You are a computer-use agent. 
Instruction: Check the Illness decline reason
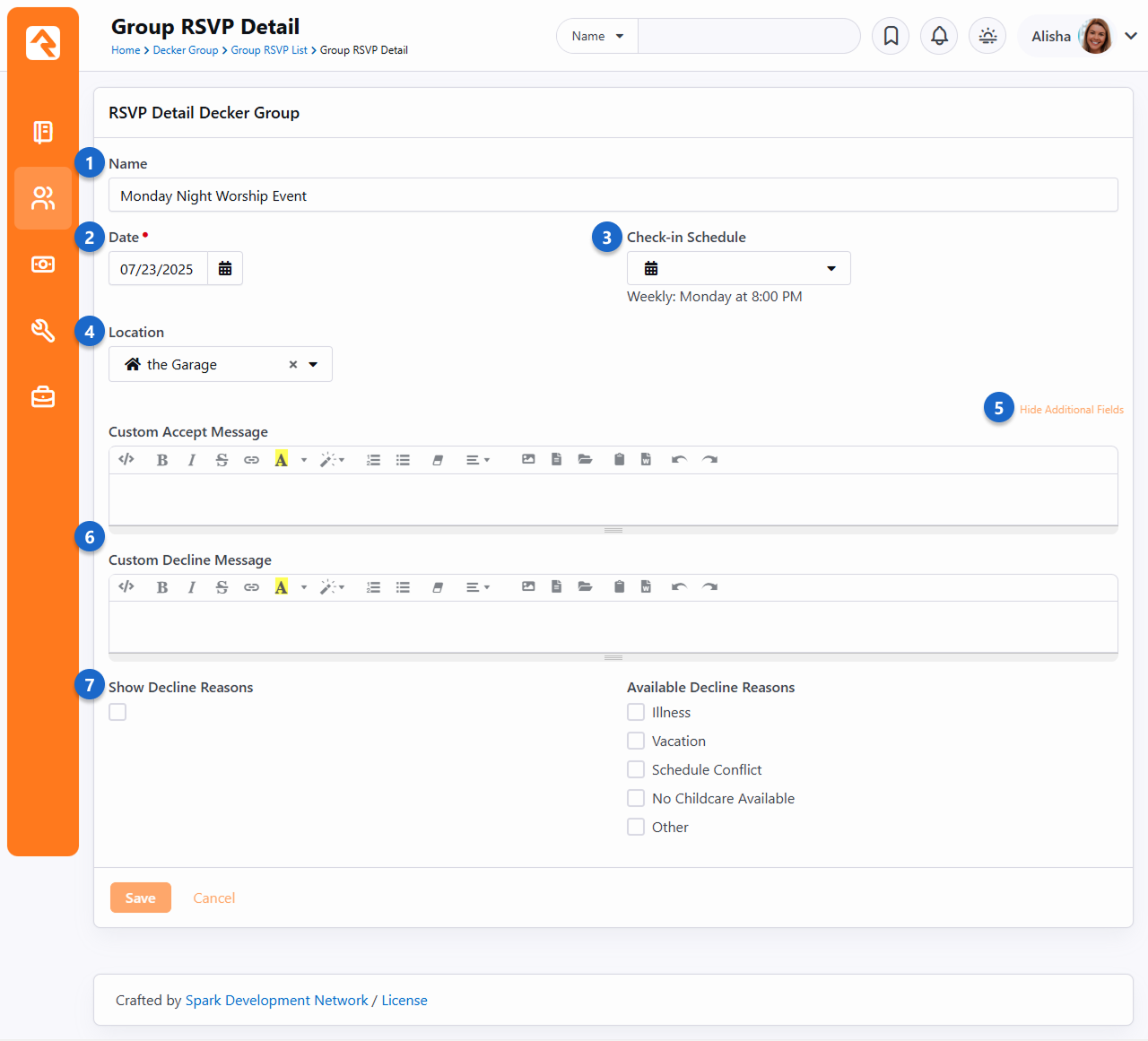pyautogui.click(x=636, y=712)
